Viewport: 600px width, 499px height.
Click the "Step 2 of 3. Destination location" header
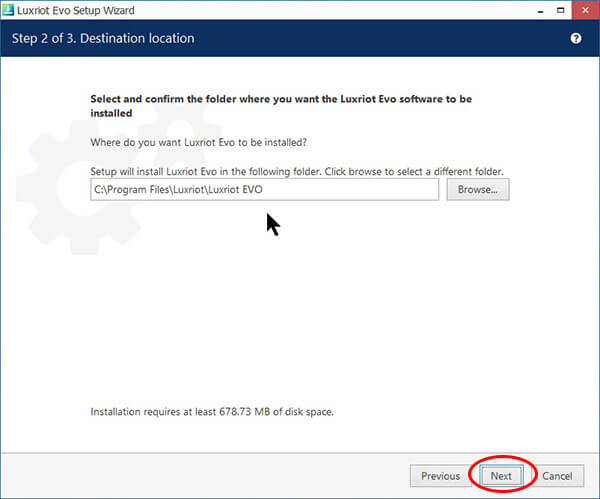[x=102, y=38]
